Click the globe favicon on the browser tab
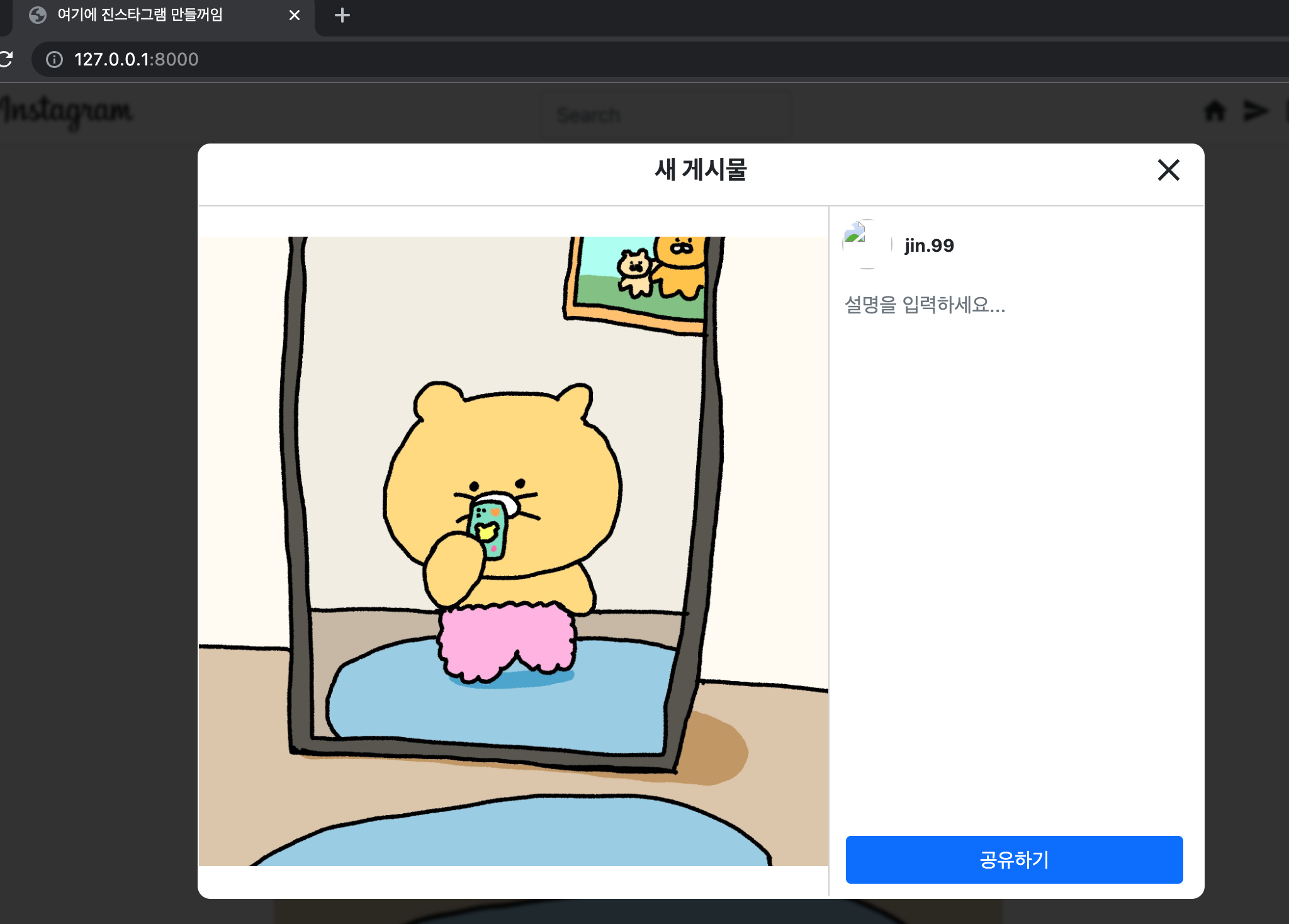 pos(38,15)
